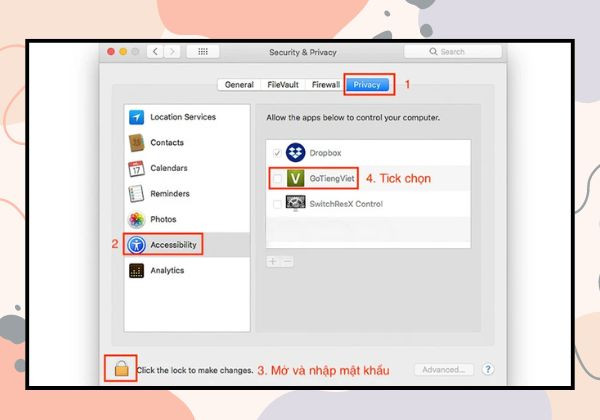Screen dimensions: 600x420
Task: Select Analytics label in sidebar
Action: pos(167,270)
